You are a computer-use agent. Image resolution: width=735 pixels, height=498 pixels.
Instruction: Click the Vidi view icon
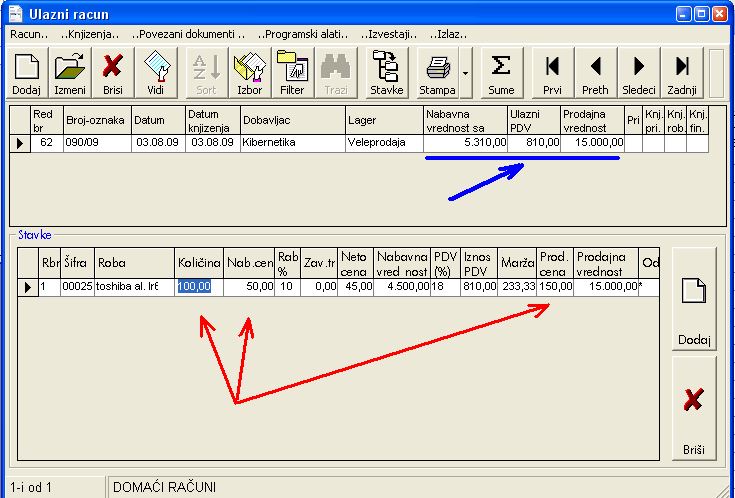(x=155, y=73)
